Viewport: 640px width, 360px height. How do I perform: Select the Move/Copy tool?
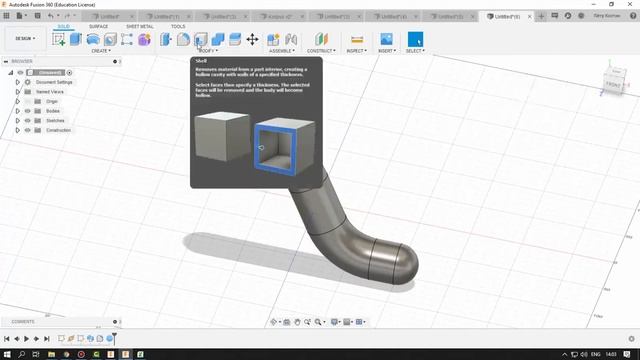tap(252, 39)
